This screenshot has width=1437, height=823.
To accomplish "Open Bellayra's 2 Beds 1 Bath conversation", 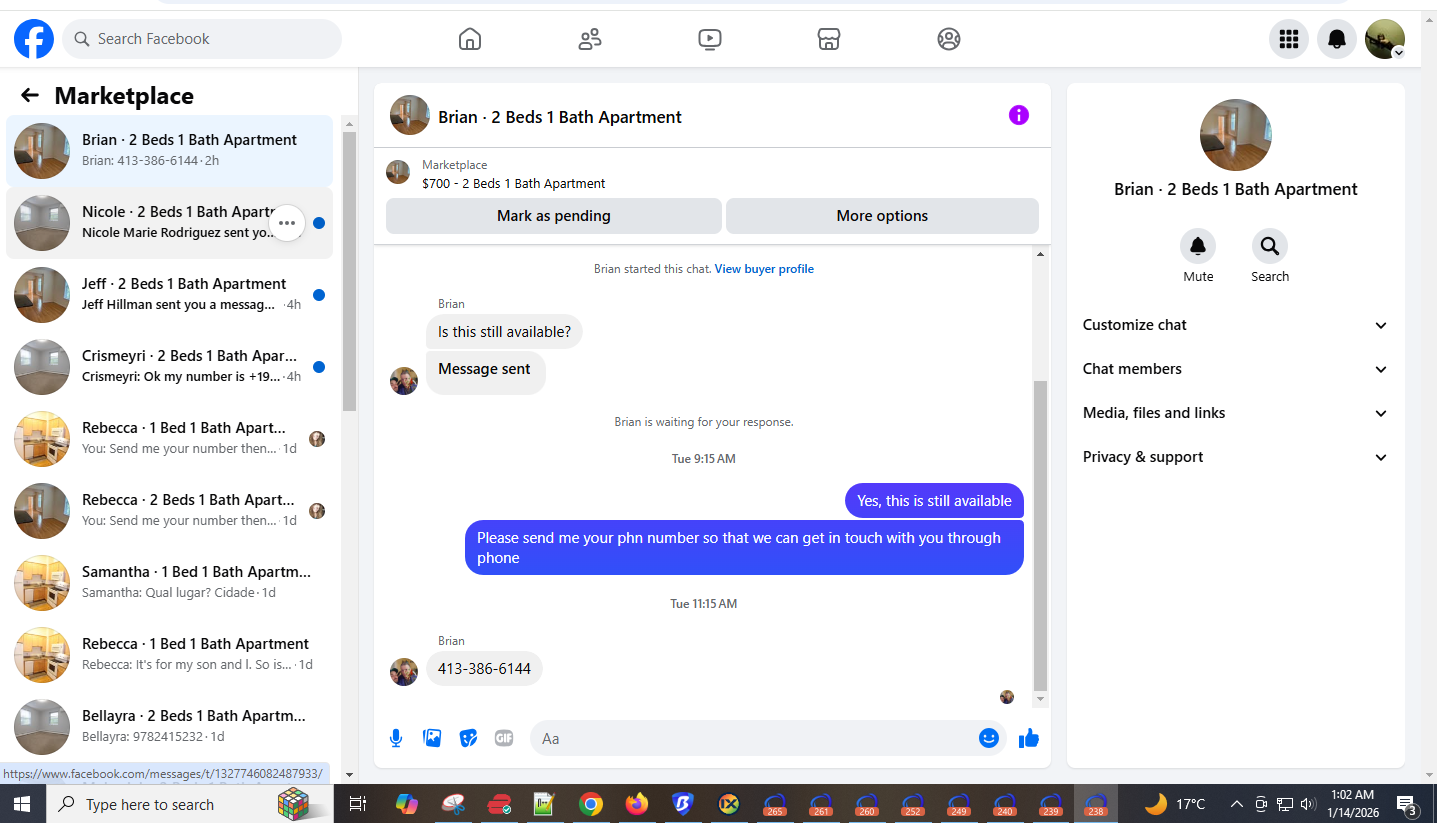I will coord(170,727).
